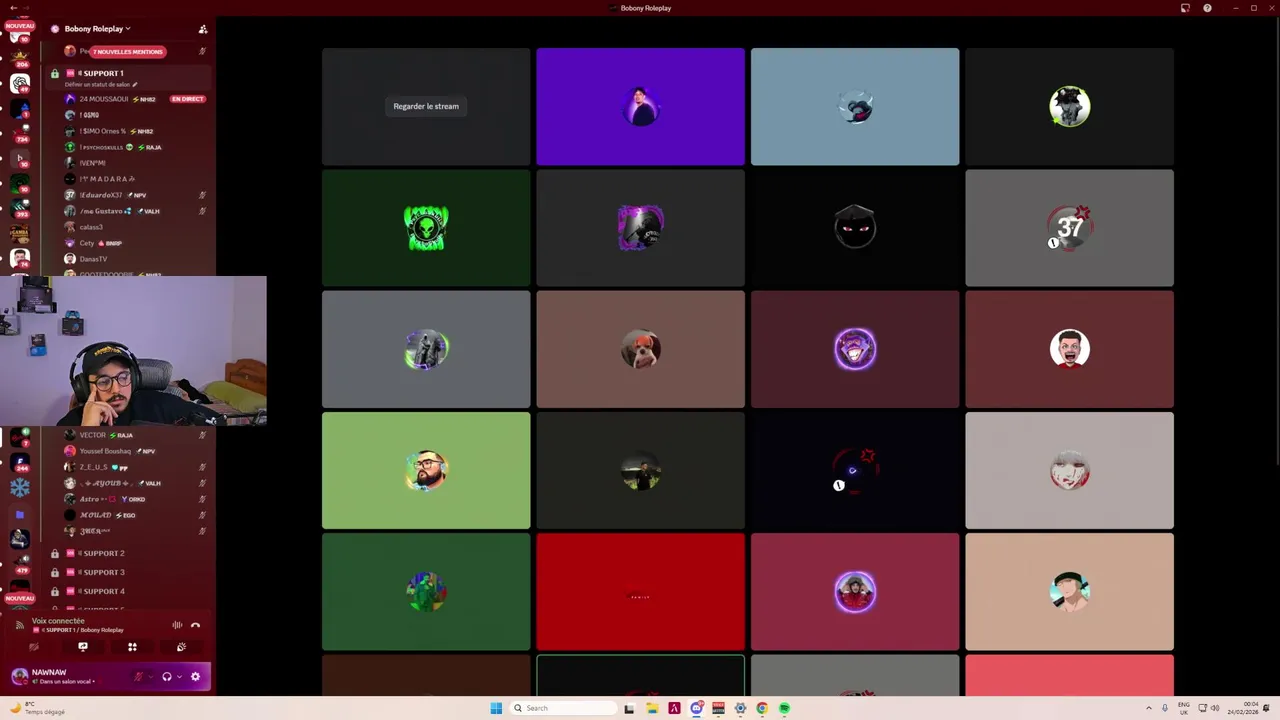Select user !EduardoX37 in the voice list
1280x720 pixels.
coord(100,195)
